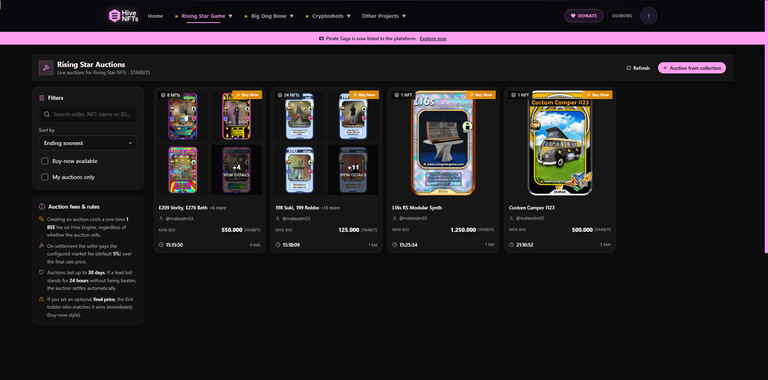
Task: Click the round question mark help icon
Action: tap(648, 16)
